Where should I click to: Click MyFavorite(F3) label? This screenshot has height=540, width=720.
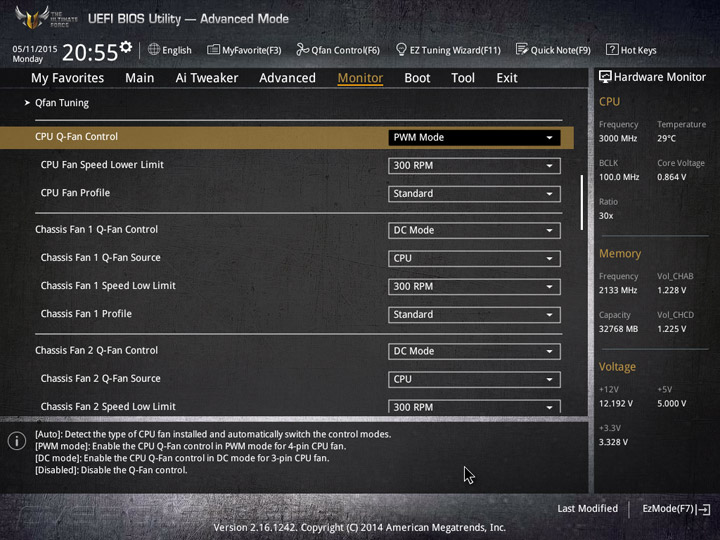[252, 50]
